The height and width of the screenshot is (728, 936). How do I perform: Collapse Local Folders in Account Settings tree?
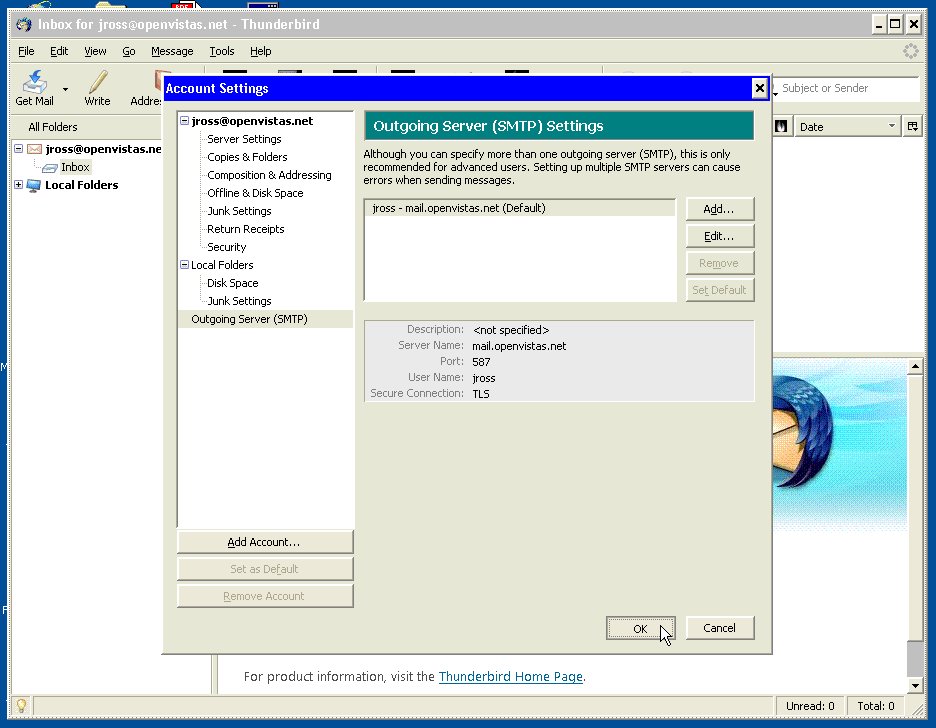(184, 264)
